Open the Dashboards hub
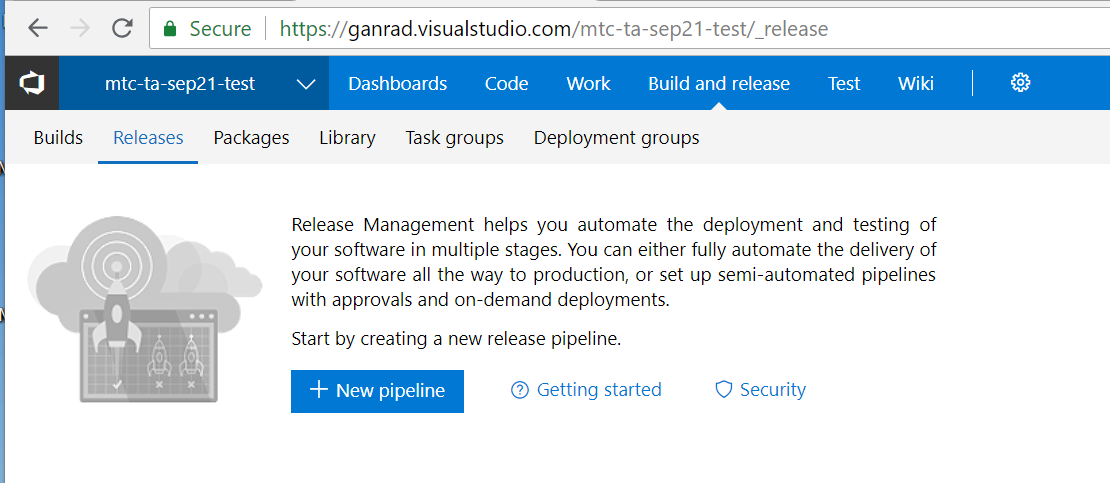The height and width of the screenshot is (483, 1110). pyautogui.click(x=398, y=84)
